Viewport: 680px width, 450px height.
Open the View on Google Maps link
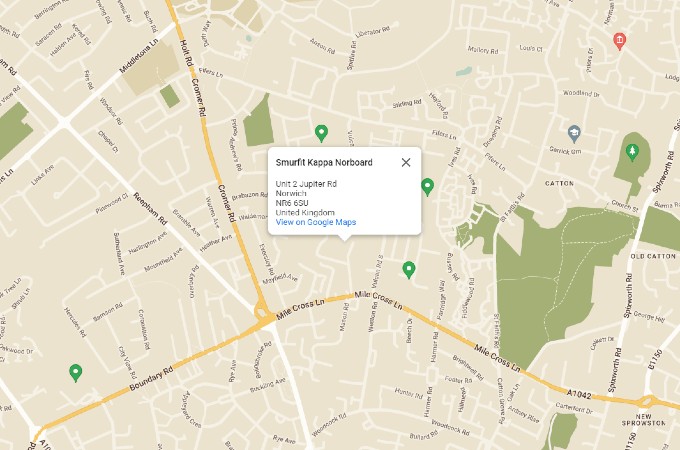click(316, 222)
